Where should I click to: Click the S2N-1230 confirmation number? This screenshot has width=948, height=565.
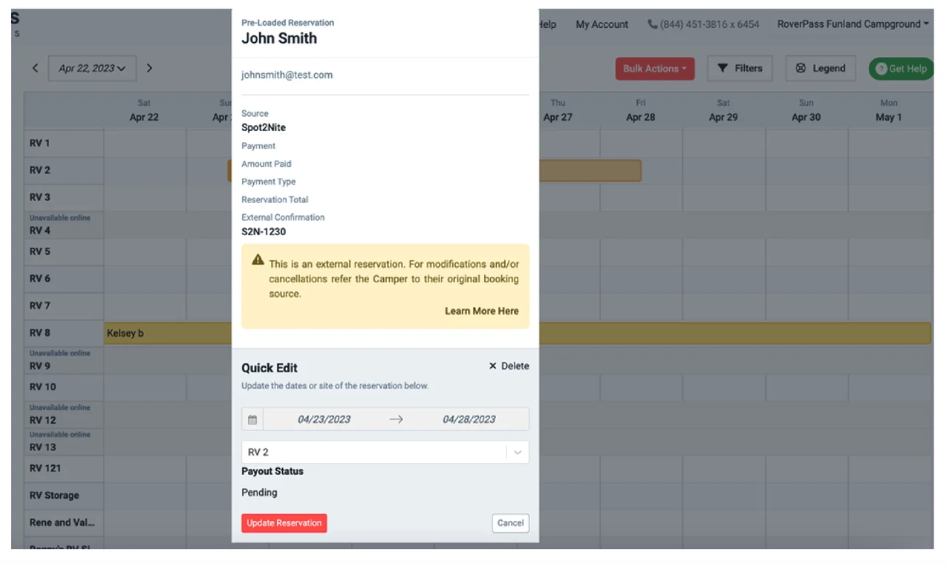(x=264, y=232)
